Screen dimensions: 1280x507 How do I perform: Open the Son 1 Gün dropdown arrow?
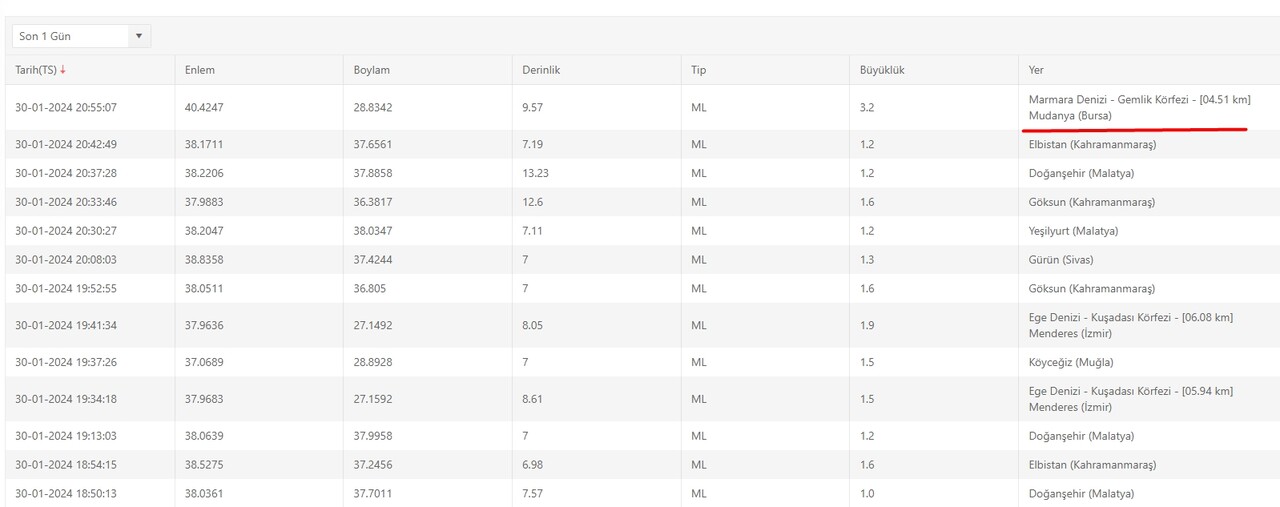point(139,36)
